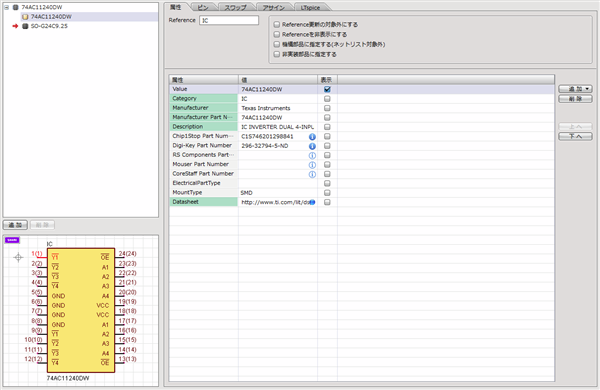Click Texas Instruments value cell
This screenshot has width=600, height=390.
point(278,108)
